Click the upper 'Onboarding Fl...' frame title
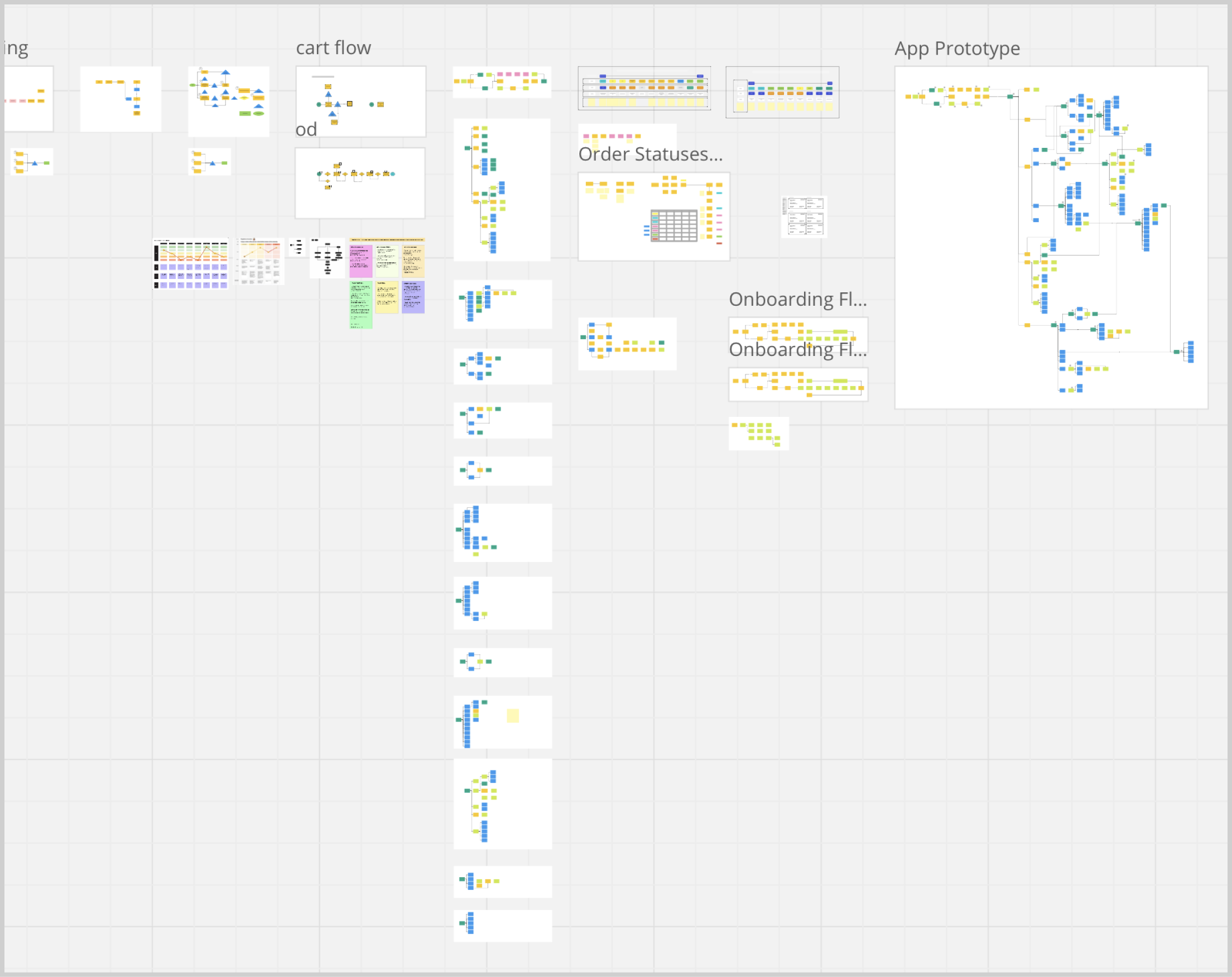The width and height of the screenshot is (1232, 977). [x=797, y=300]
